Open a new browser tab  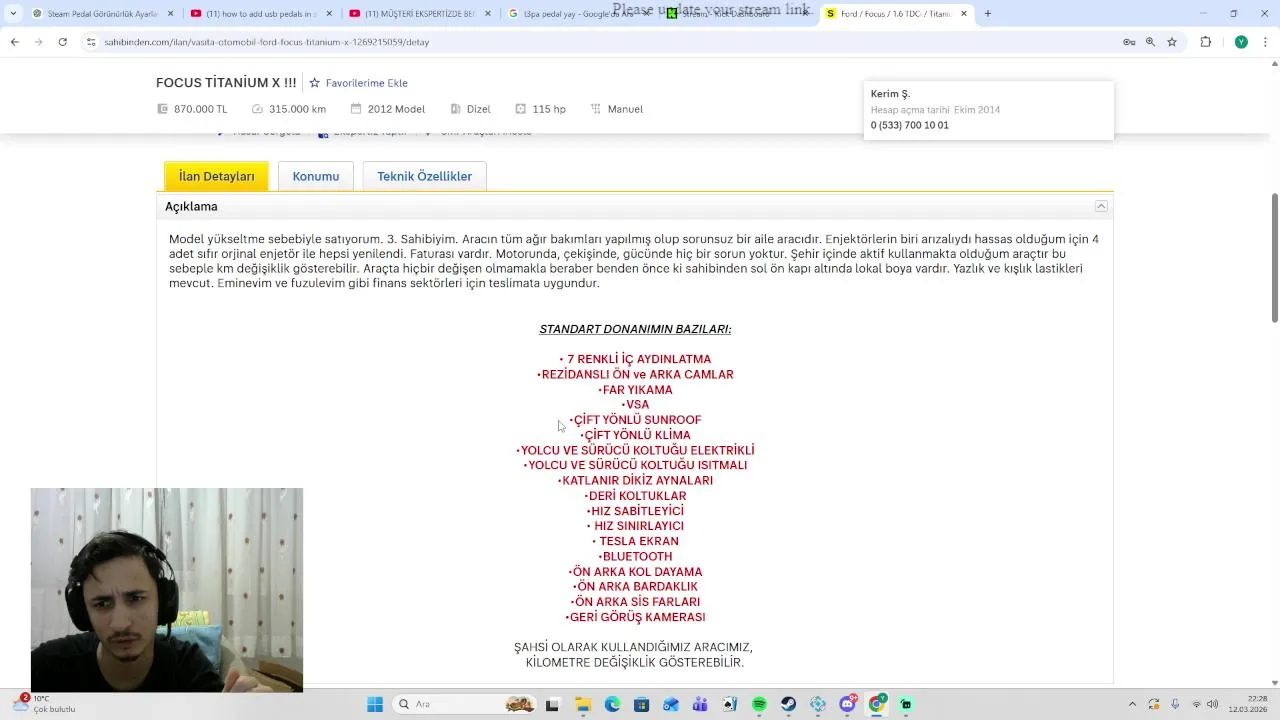[988, 14]
